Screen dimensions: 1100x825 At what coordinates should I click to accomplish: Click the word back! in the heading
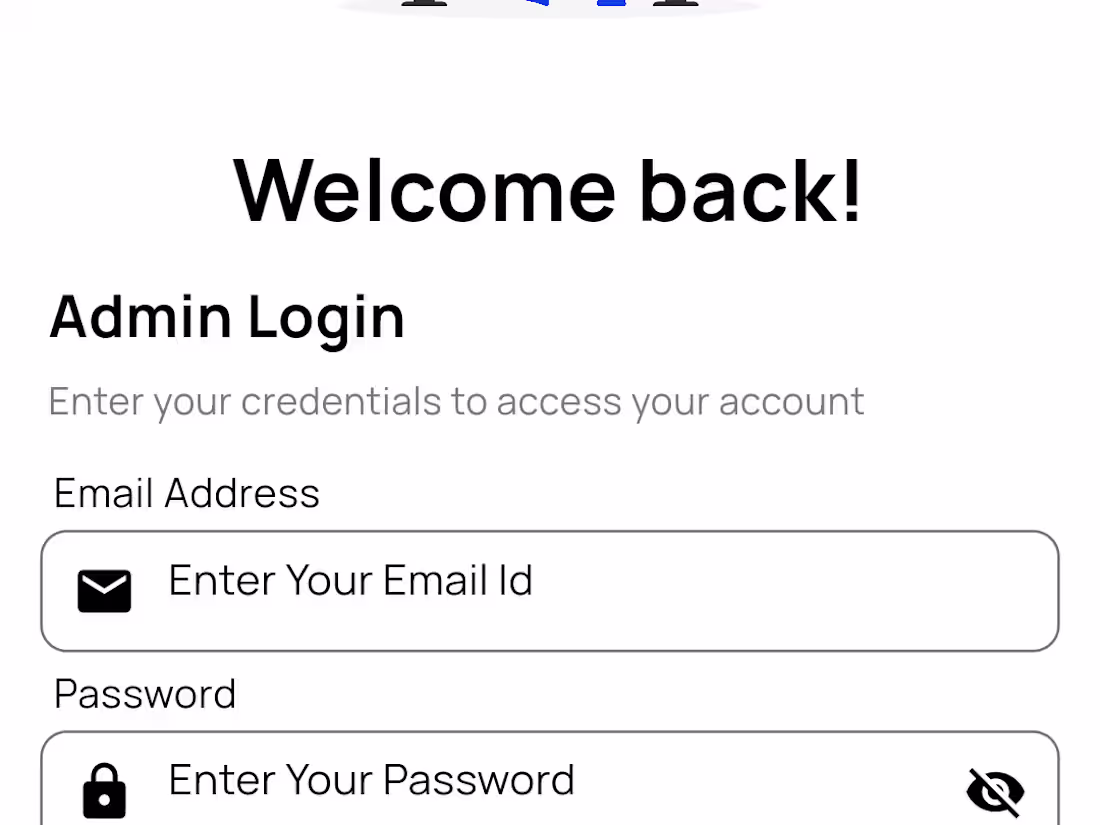click(751, 191)
